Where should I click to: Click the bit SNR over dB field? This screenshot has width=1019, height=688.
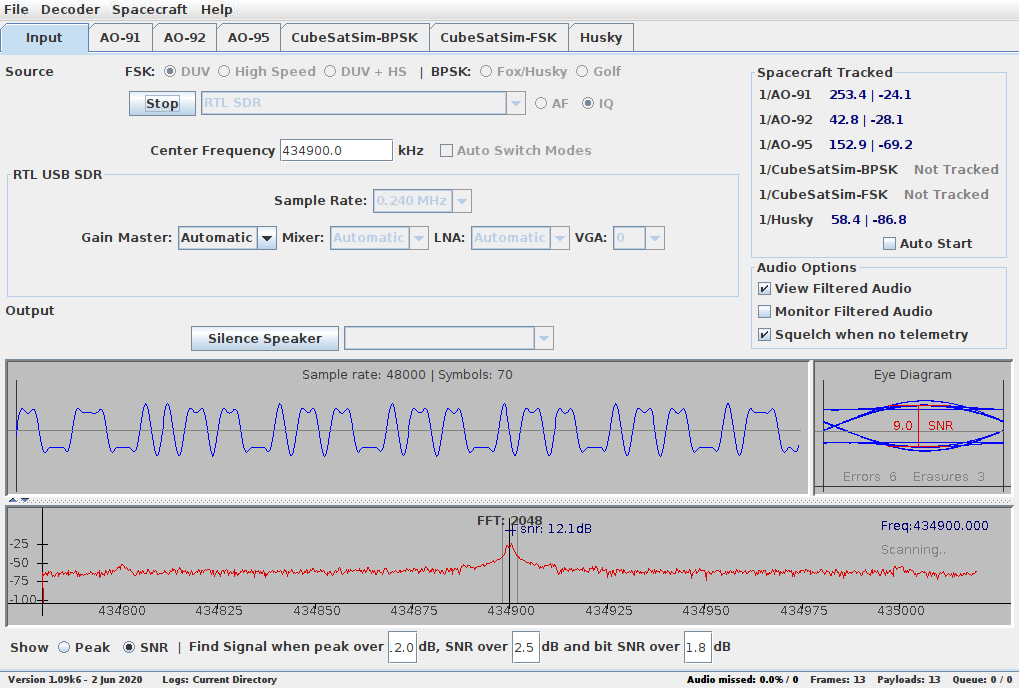coord(697,647)
